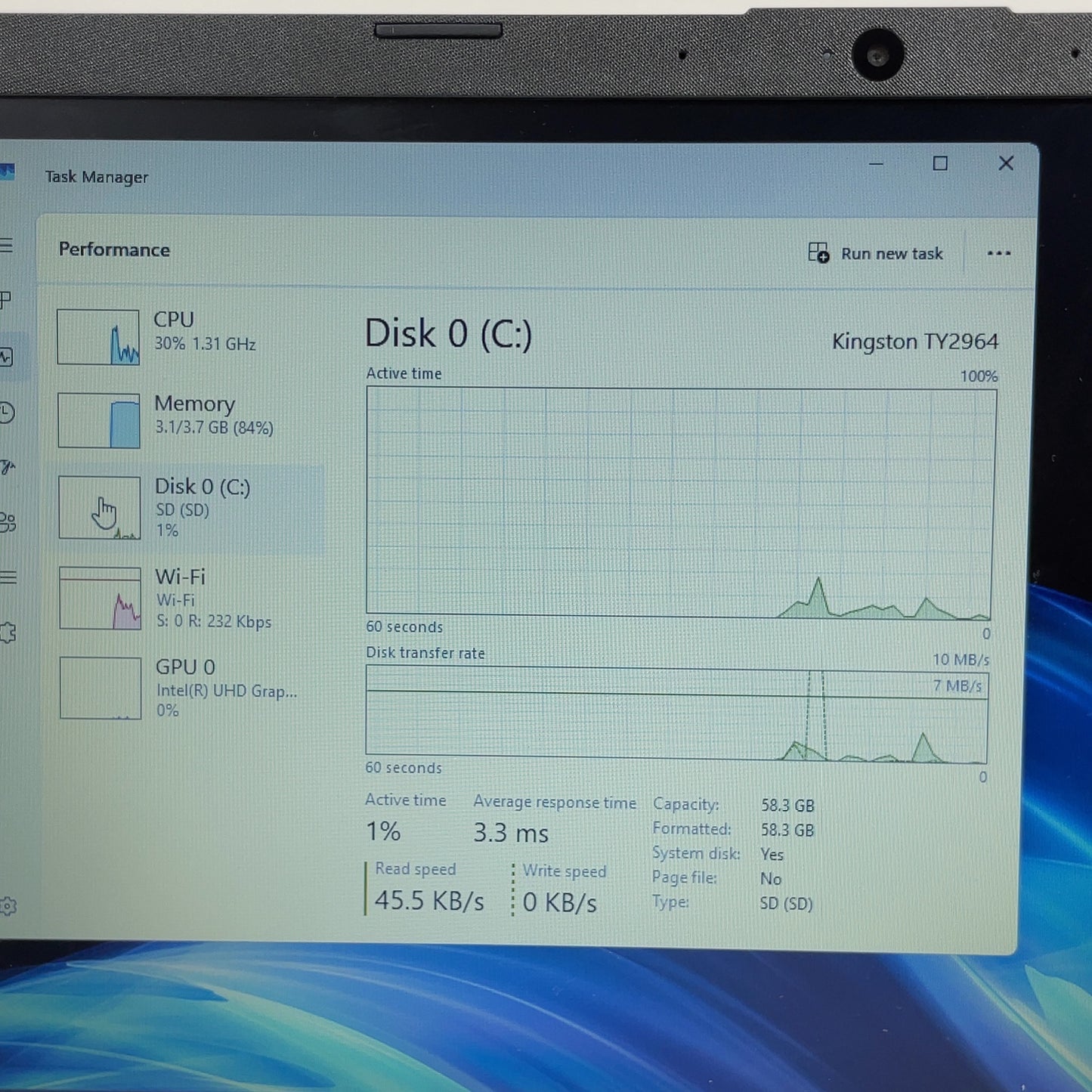Click the Disk transfer rate graph

[x=676, y=714]
